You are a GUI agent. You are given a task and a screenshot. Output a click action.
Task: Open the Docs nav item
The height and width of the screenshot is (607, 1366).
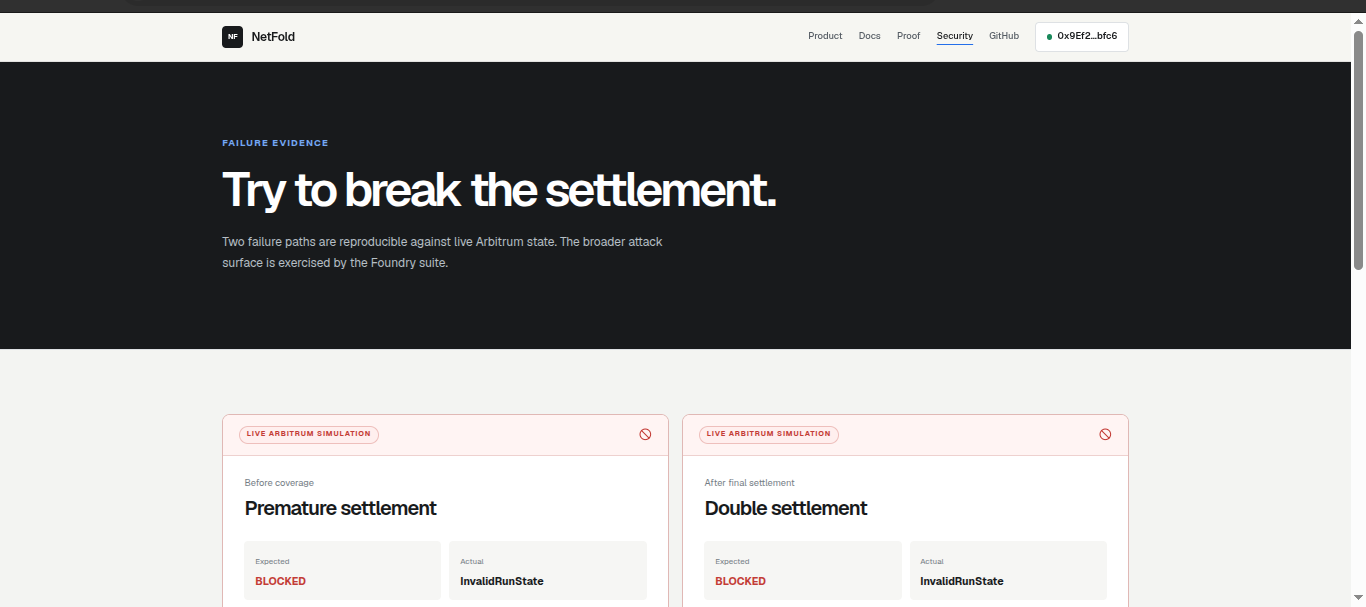(869, 36)
